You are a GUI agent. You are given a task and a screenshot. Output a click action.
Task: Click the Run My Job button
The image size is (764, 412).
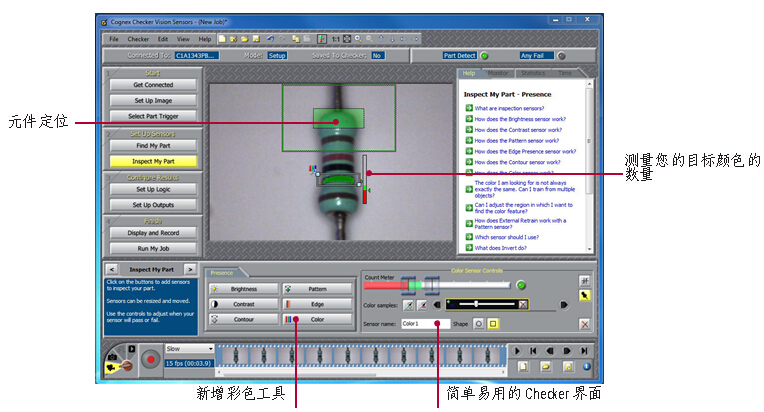[153, 248]
